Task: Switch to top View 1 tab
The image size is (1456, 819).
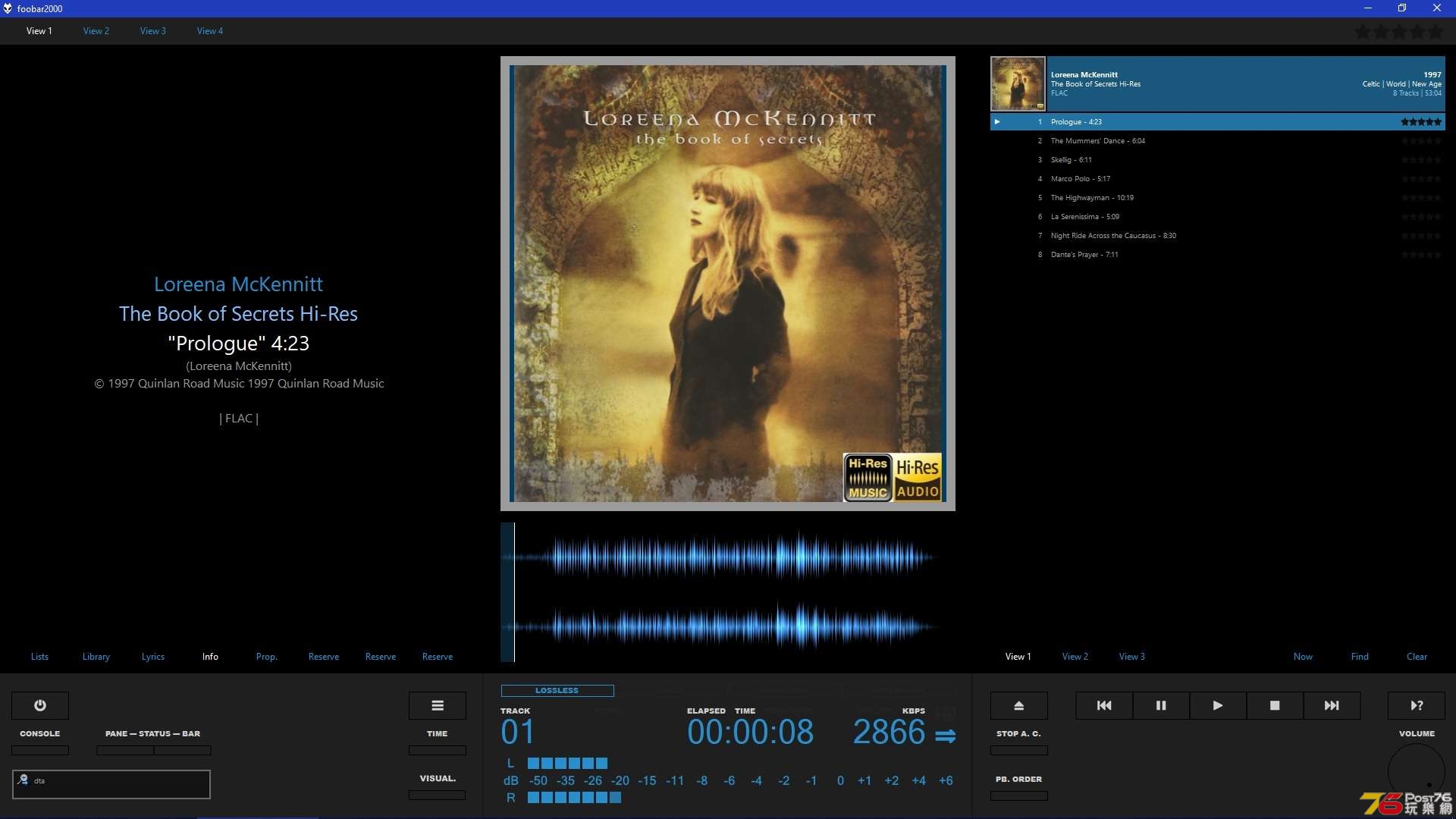Action: [39, 31]
